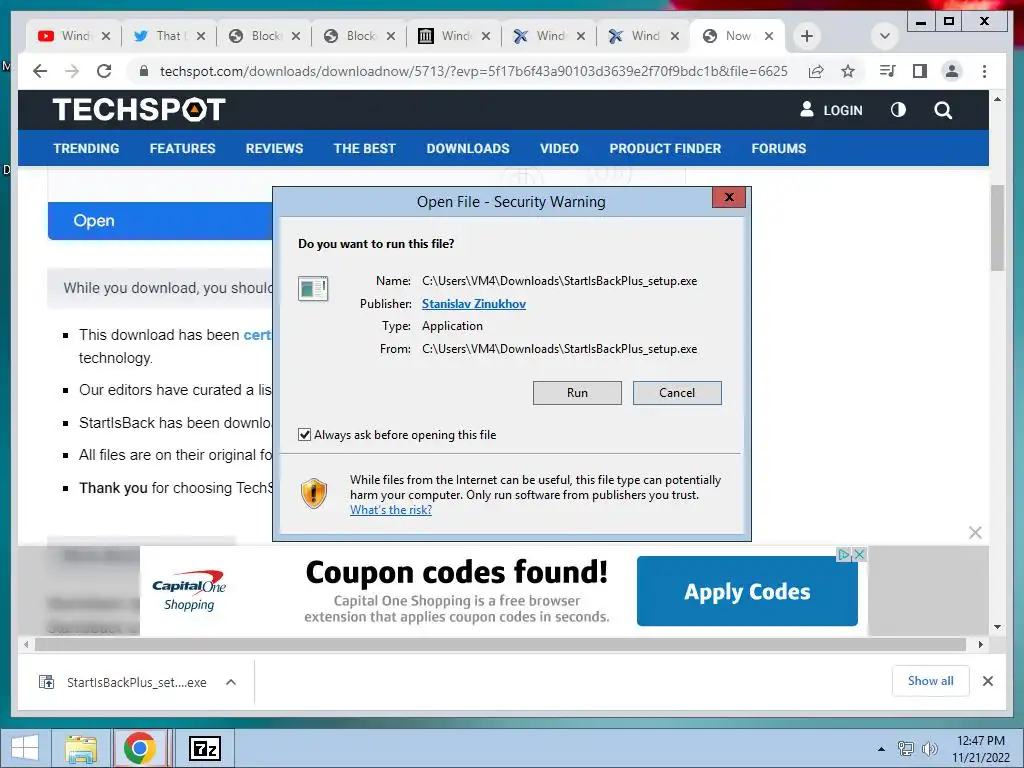Click LOGIN on TechSpot header
Viewport: 1024px width, 768px height.
831,110
